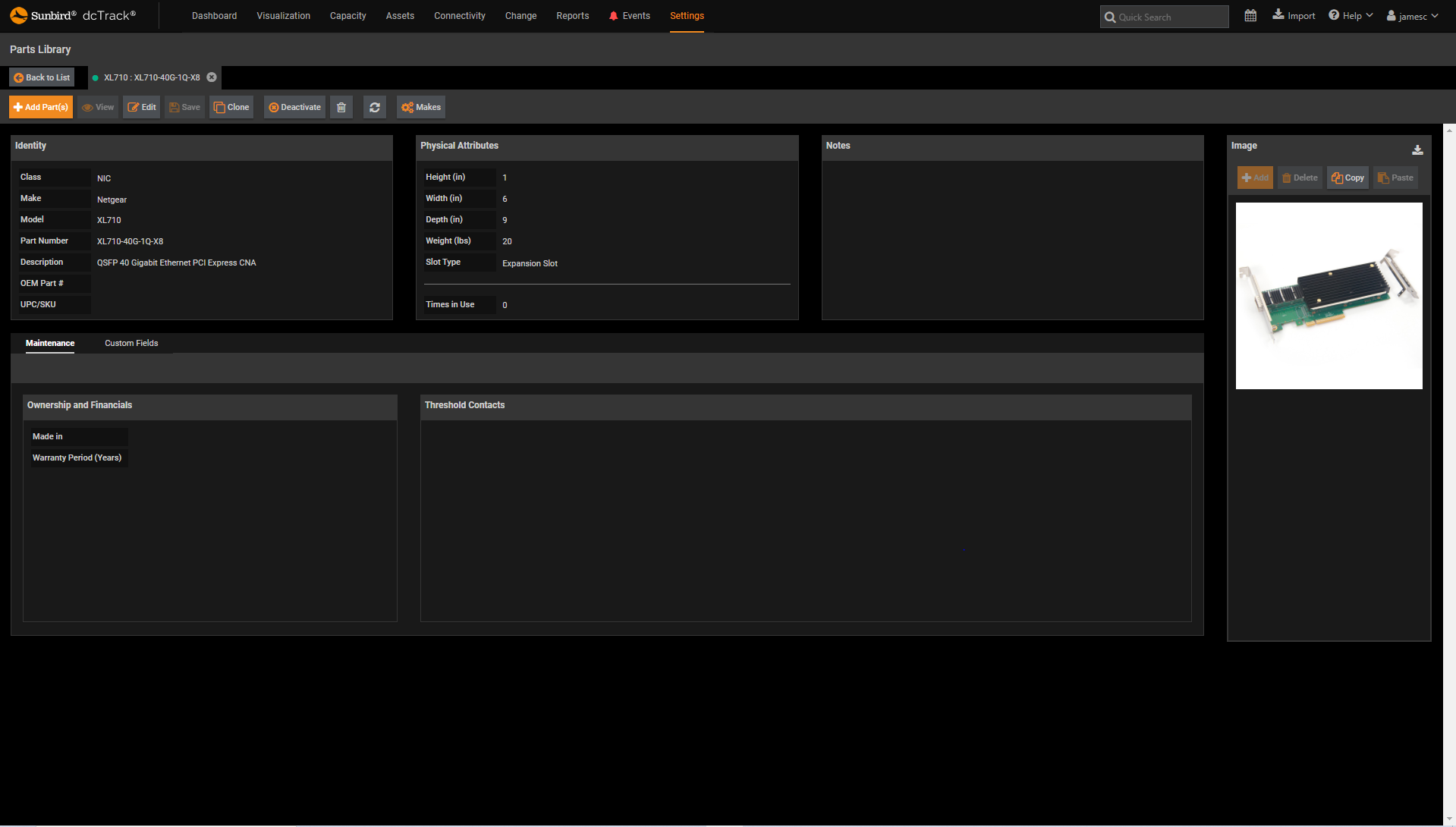This screenshot has width=1456, height=827.
Task: Open Makes using the gear icon
Action: [420, 107]
